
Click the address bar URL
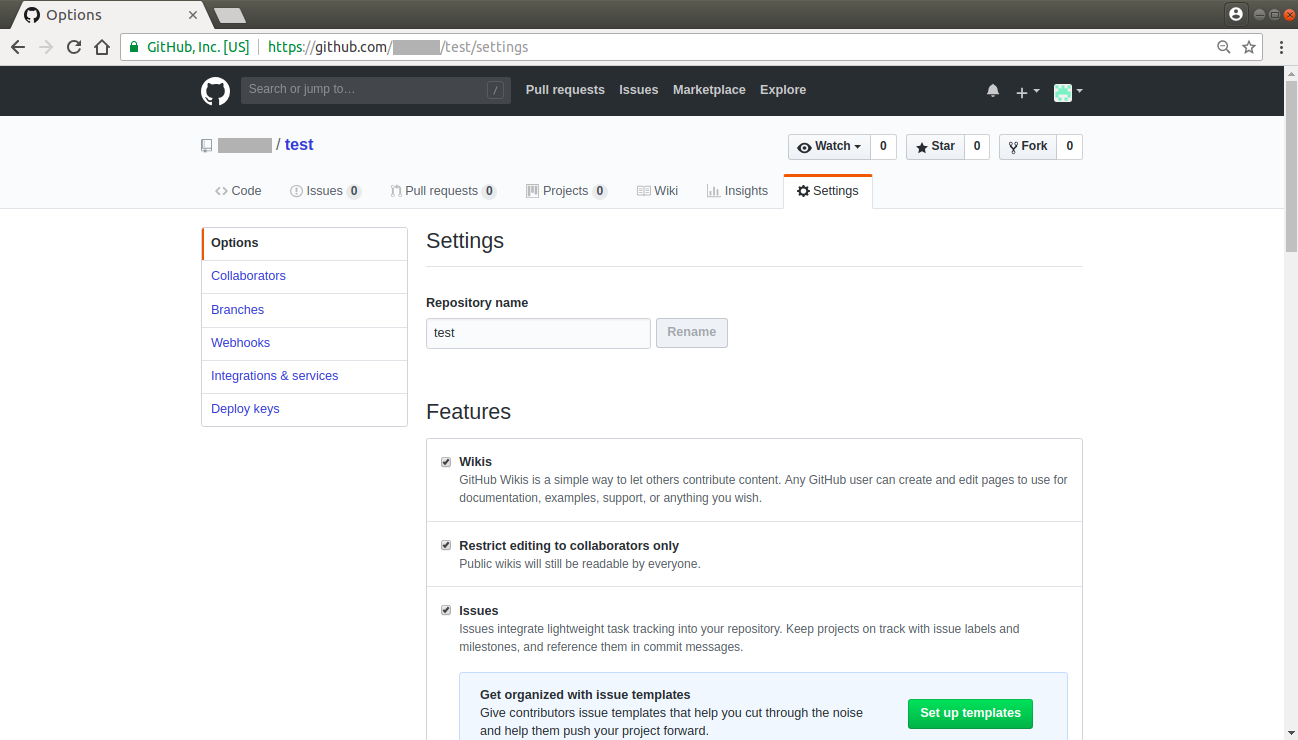[398, 47]
